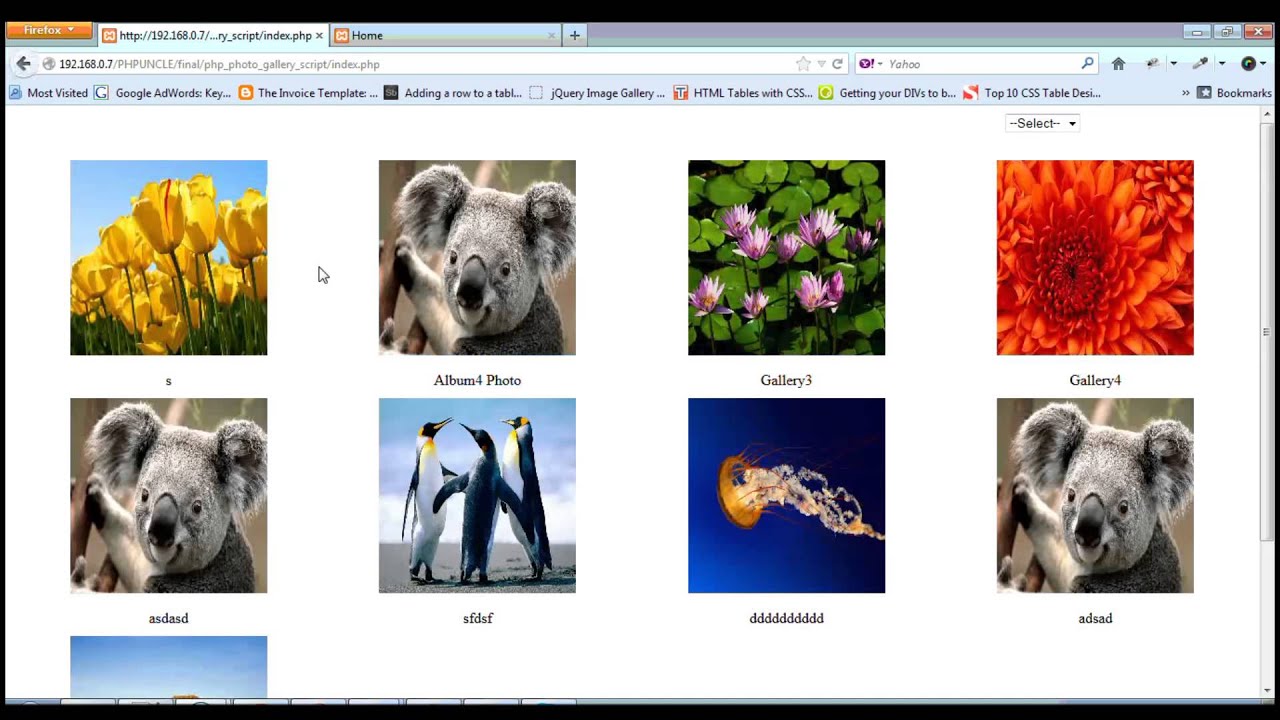Open HTML Tables with CSS... bookmark

[743, 93]
